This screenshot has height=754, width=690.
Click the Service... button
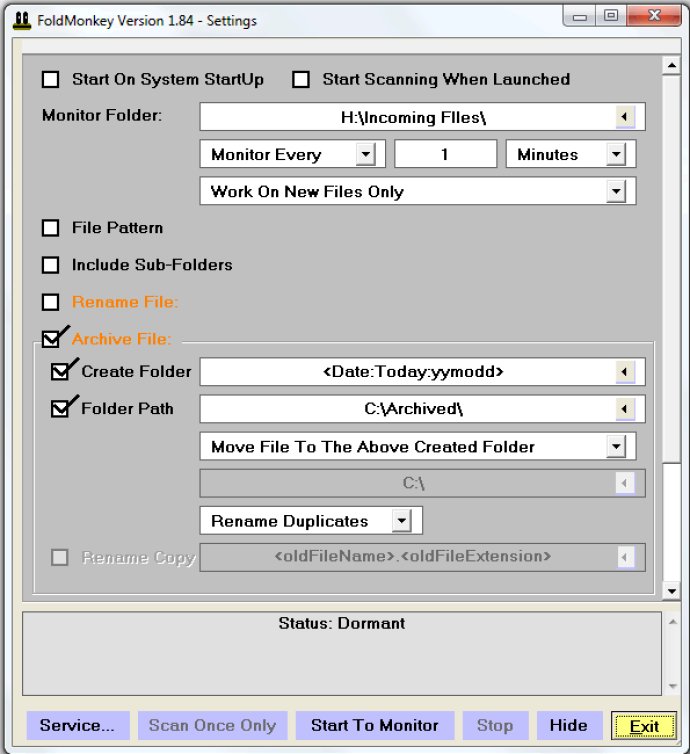point(78,726)
